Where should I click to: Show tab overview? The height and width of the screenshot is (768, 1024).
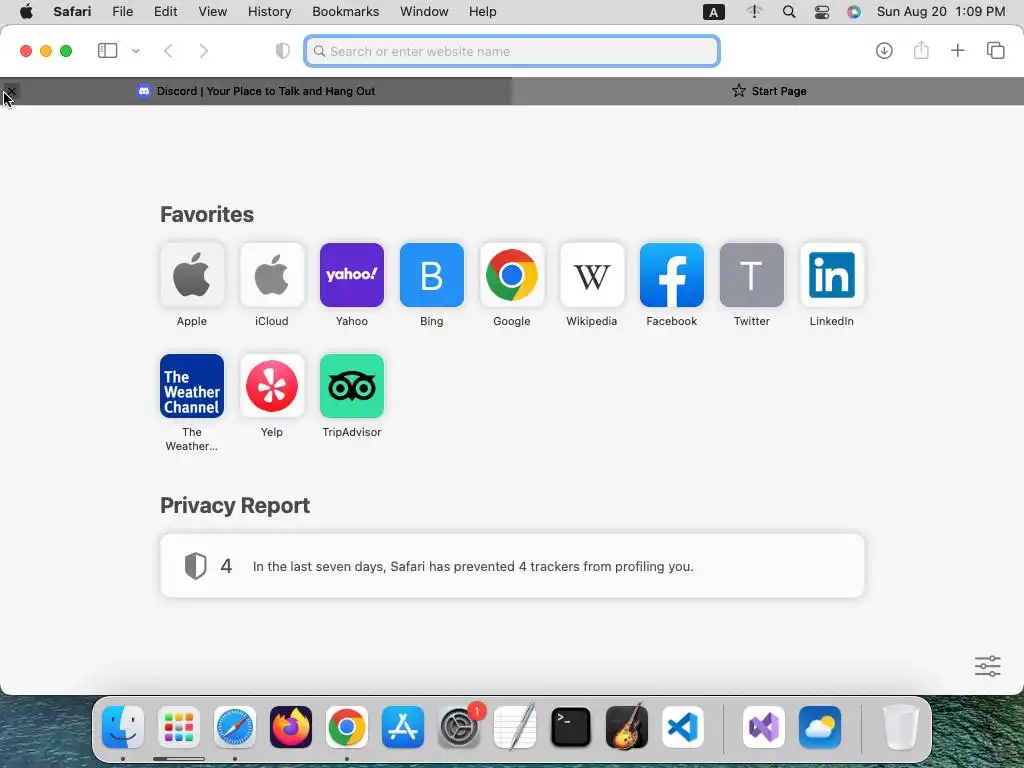coord(995,50)
